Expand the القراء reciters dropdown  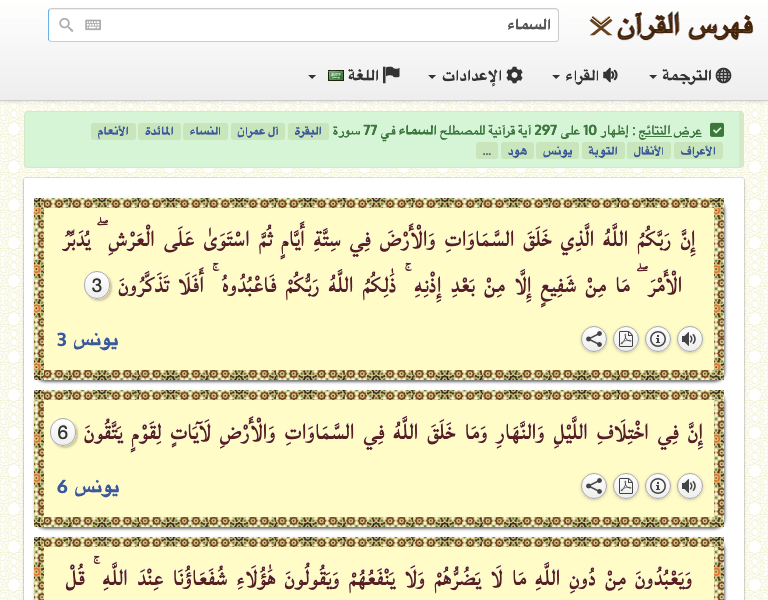pos(585,76)
